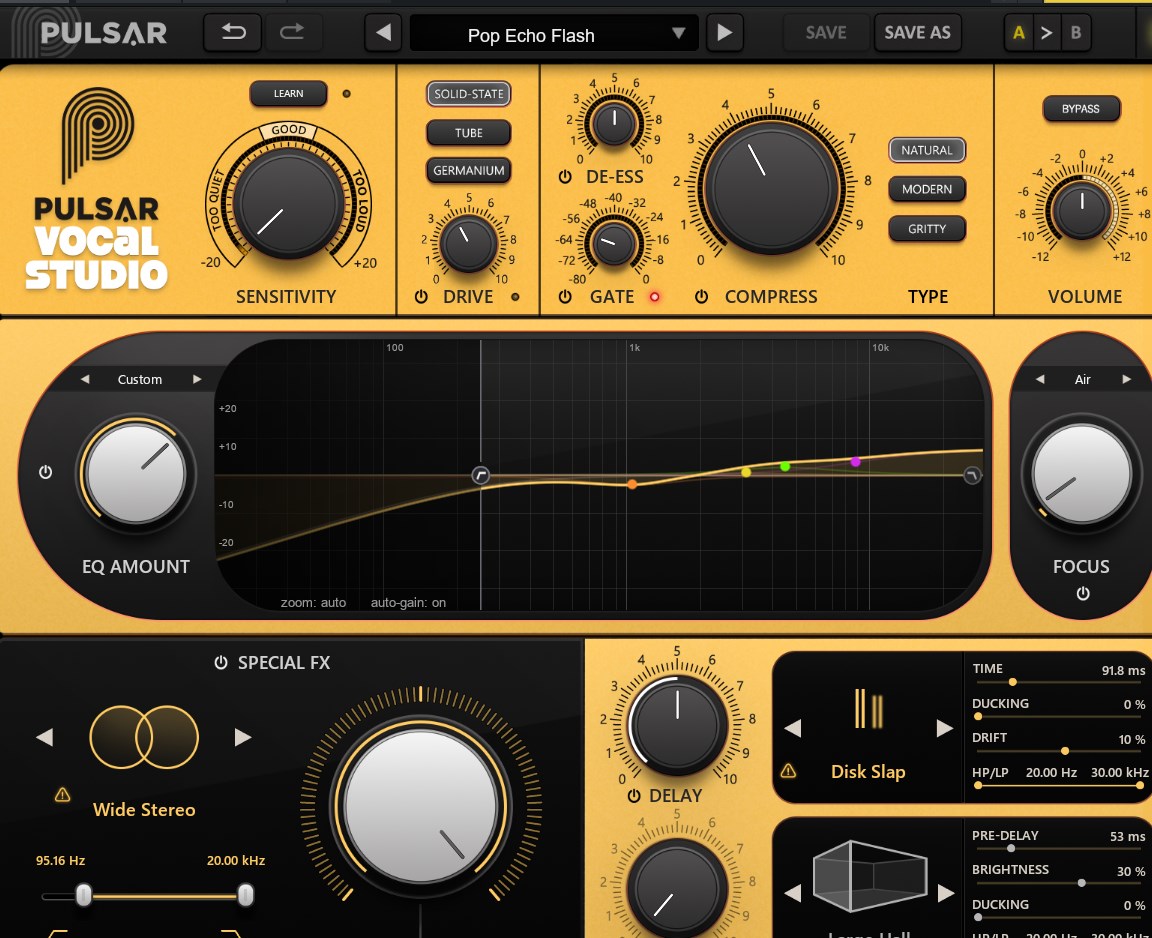Click the redo arrow icon
The image size is (1152, 938).
[292, 33]
